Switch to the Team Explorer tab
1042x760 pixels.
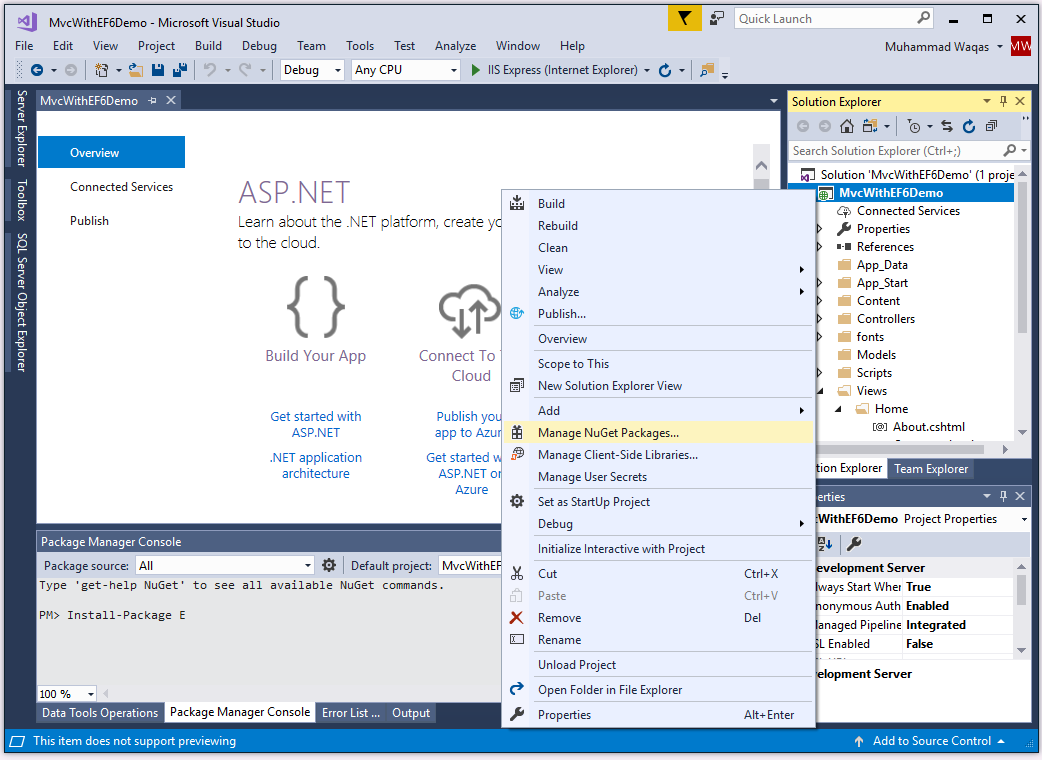[930, 468]
